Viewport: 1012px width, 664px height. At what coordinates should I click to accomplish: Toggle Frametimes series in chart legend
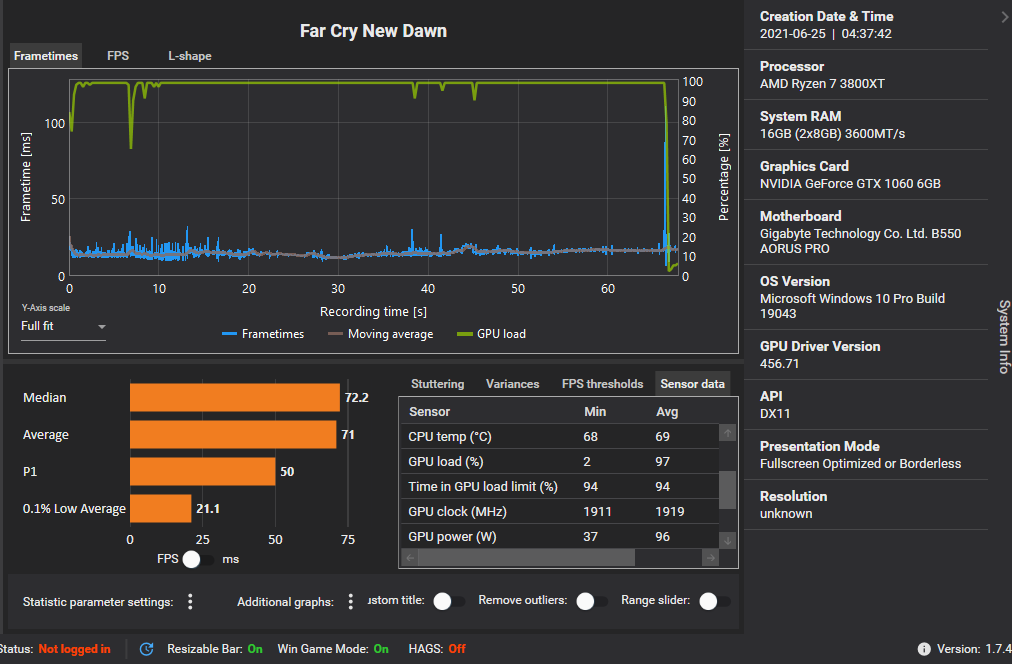click(x=263, y=334)
